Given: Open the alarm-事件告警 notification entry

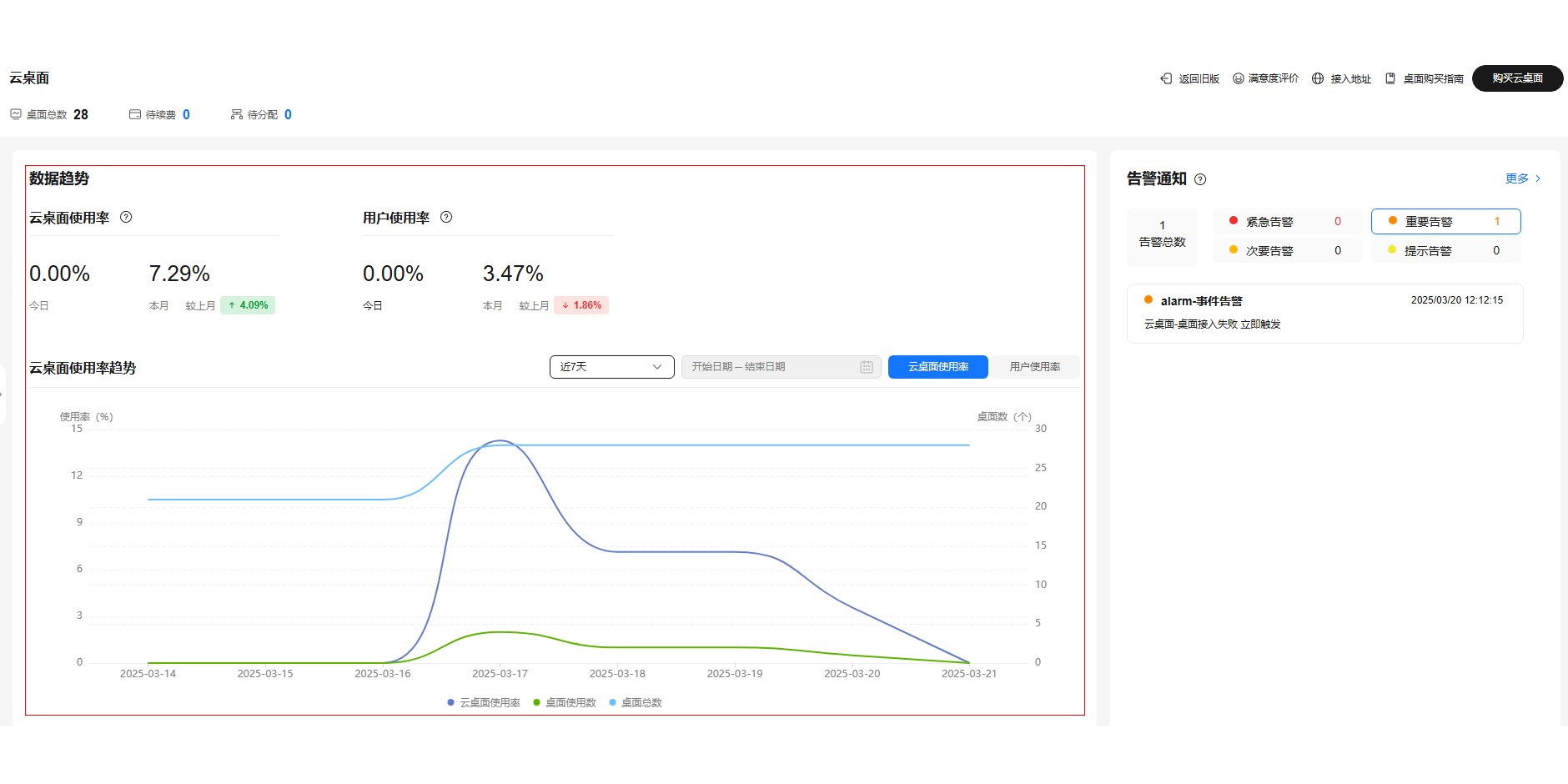Looking at the screenshot, I should pyautogui.click(x=1324, y=313).
